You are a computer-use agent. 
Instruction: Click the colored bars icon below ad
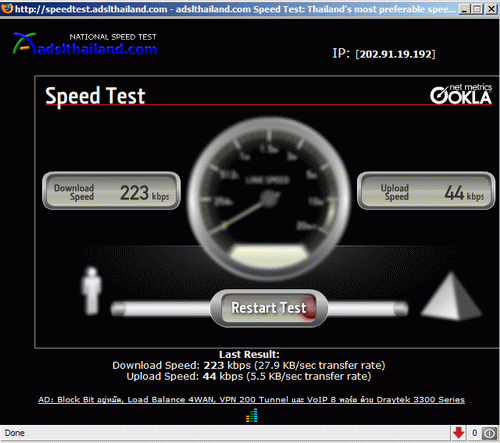(x=252, y=415)
